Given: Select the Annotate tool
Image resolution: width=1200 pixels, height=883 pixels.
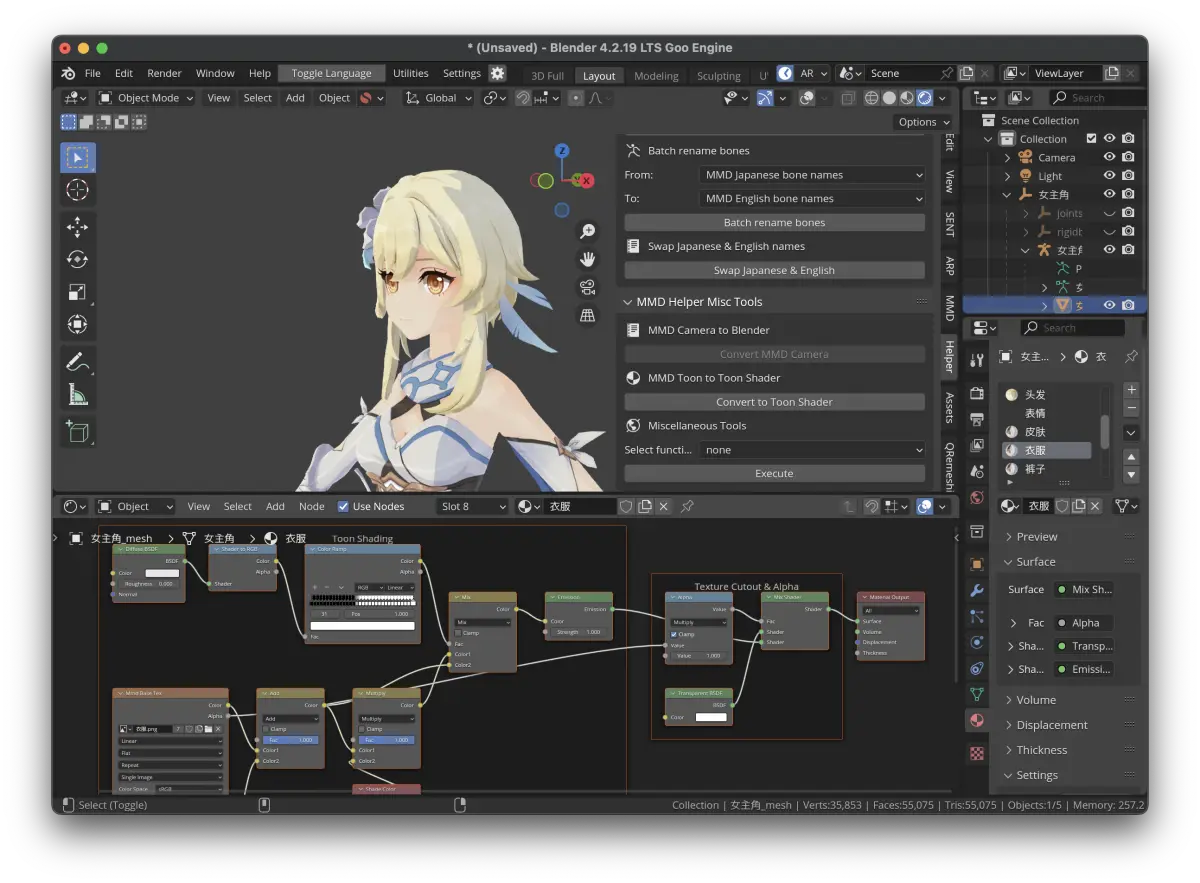Looking at the screenshot, I should click(77, 362).
